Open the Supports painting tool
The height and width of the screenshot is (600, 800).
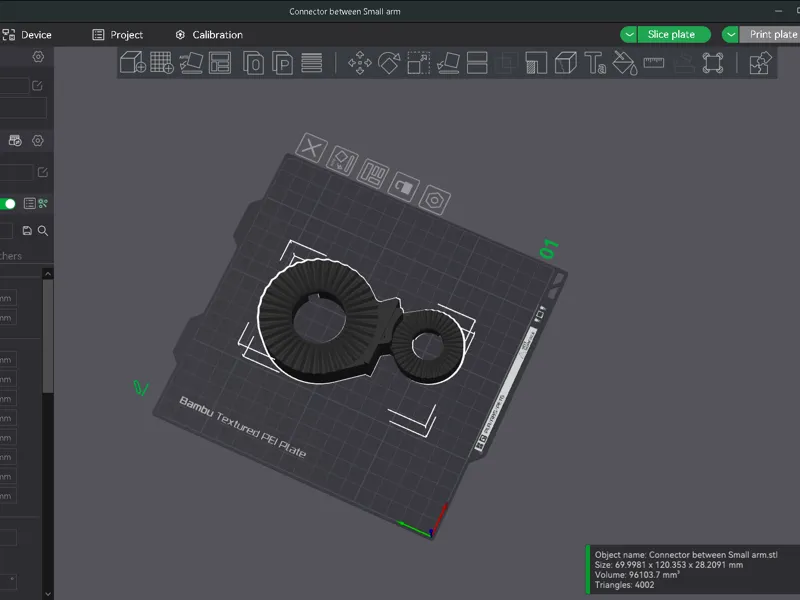(x=536, y=63)
